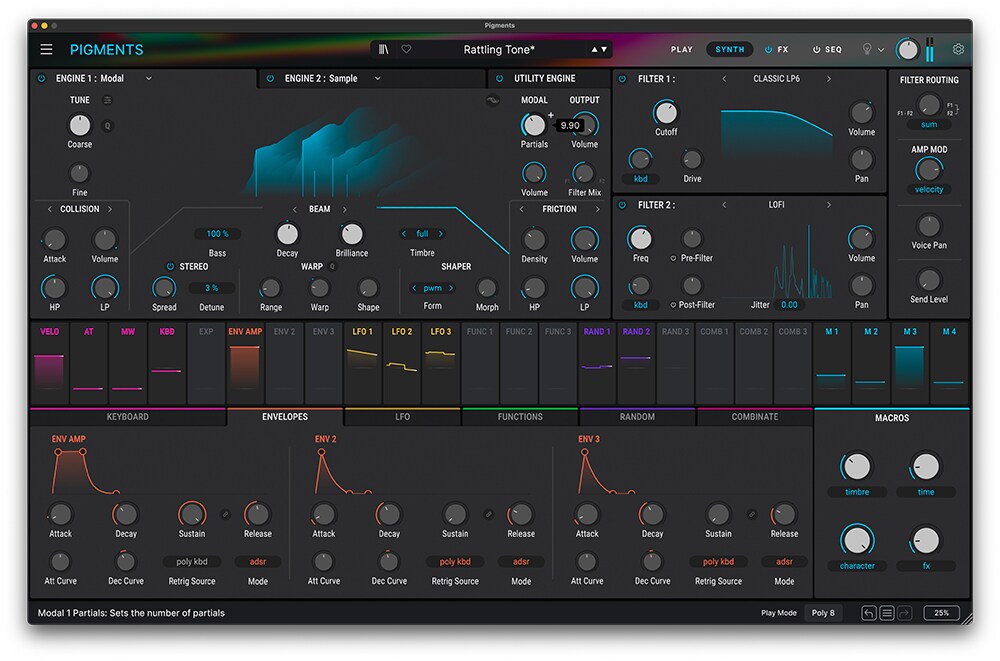Open ENV AMP Retrig Source dropdown
Image resolution: width=1000 pixels, height=661 pixels.
192,562
